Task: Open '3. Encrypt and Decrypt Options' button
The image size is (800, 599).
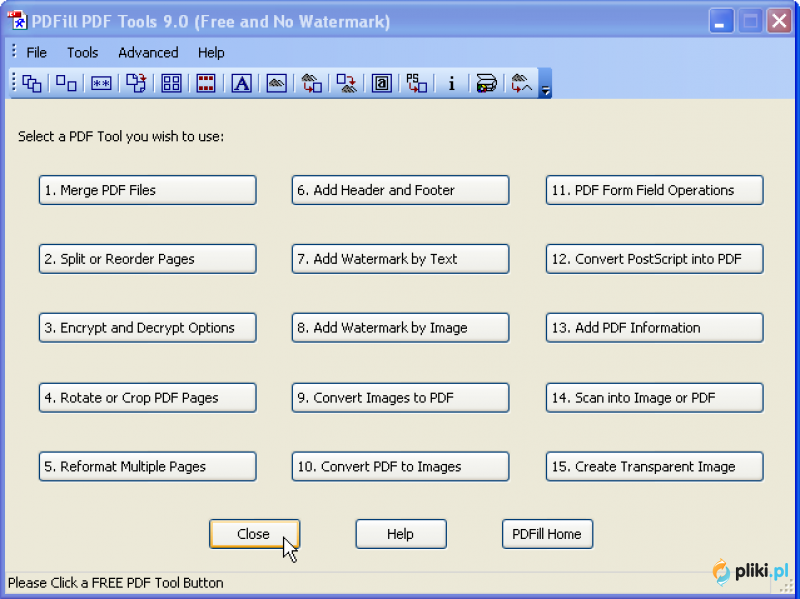Action: point(147,328)
